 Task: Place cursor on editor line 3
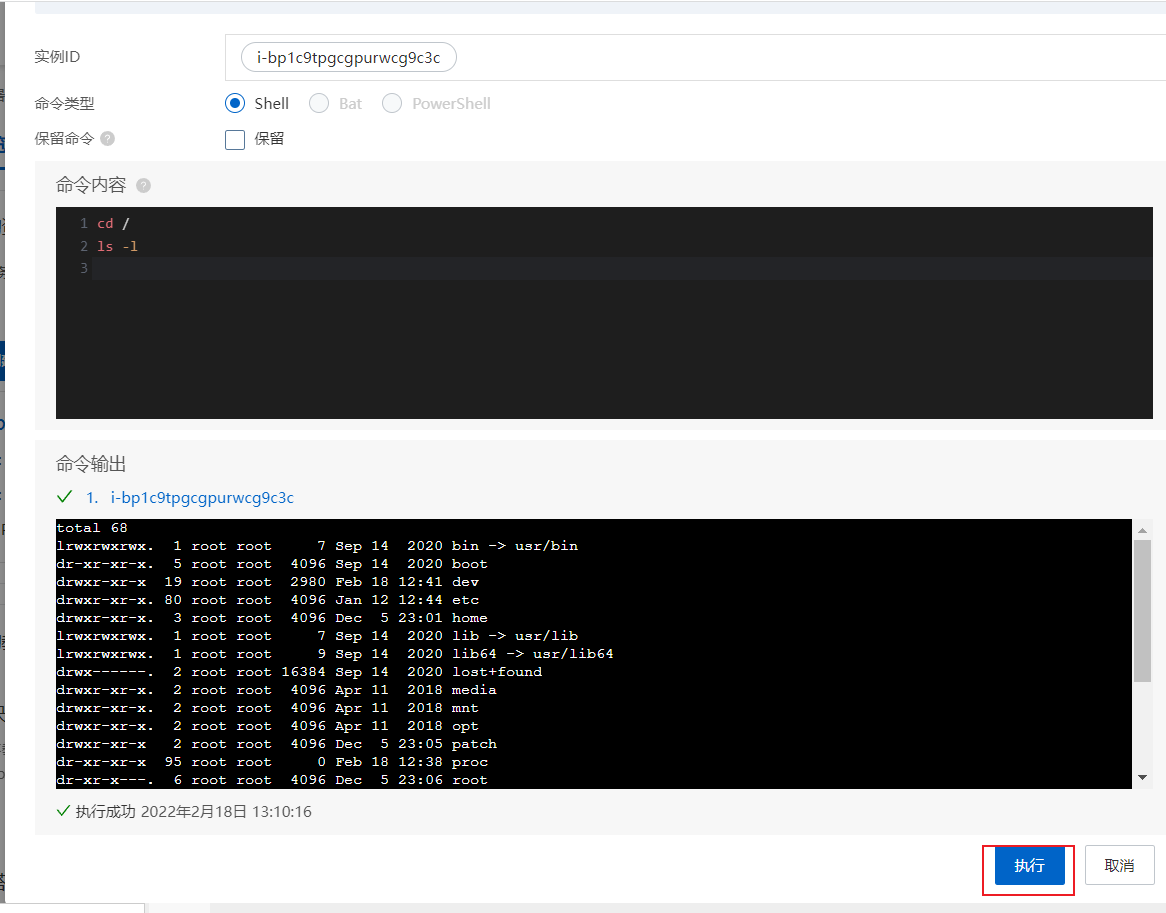pos(622,268)
